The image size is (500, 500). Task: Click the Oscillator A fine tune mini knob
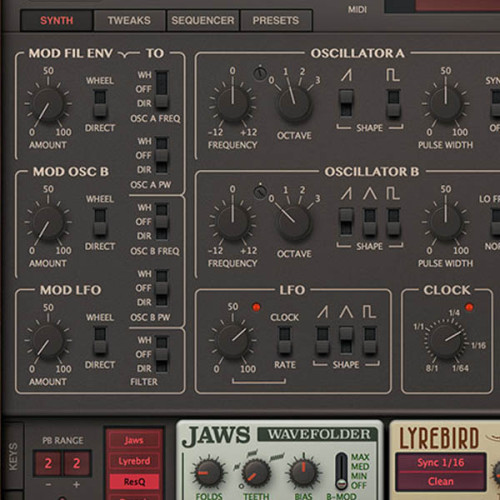(x=260, y=73)
